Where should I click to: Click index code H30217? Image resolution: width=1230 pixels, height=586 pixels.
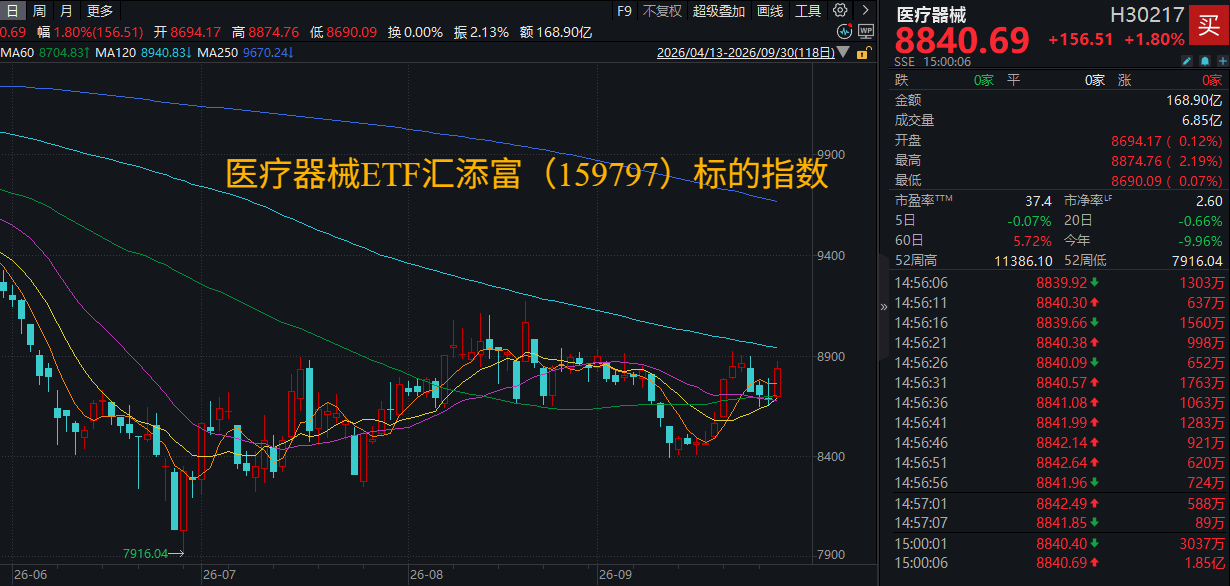(1147, 14)
